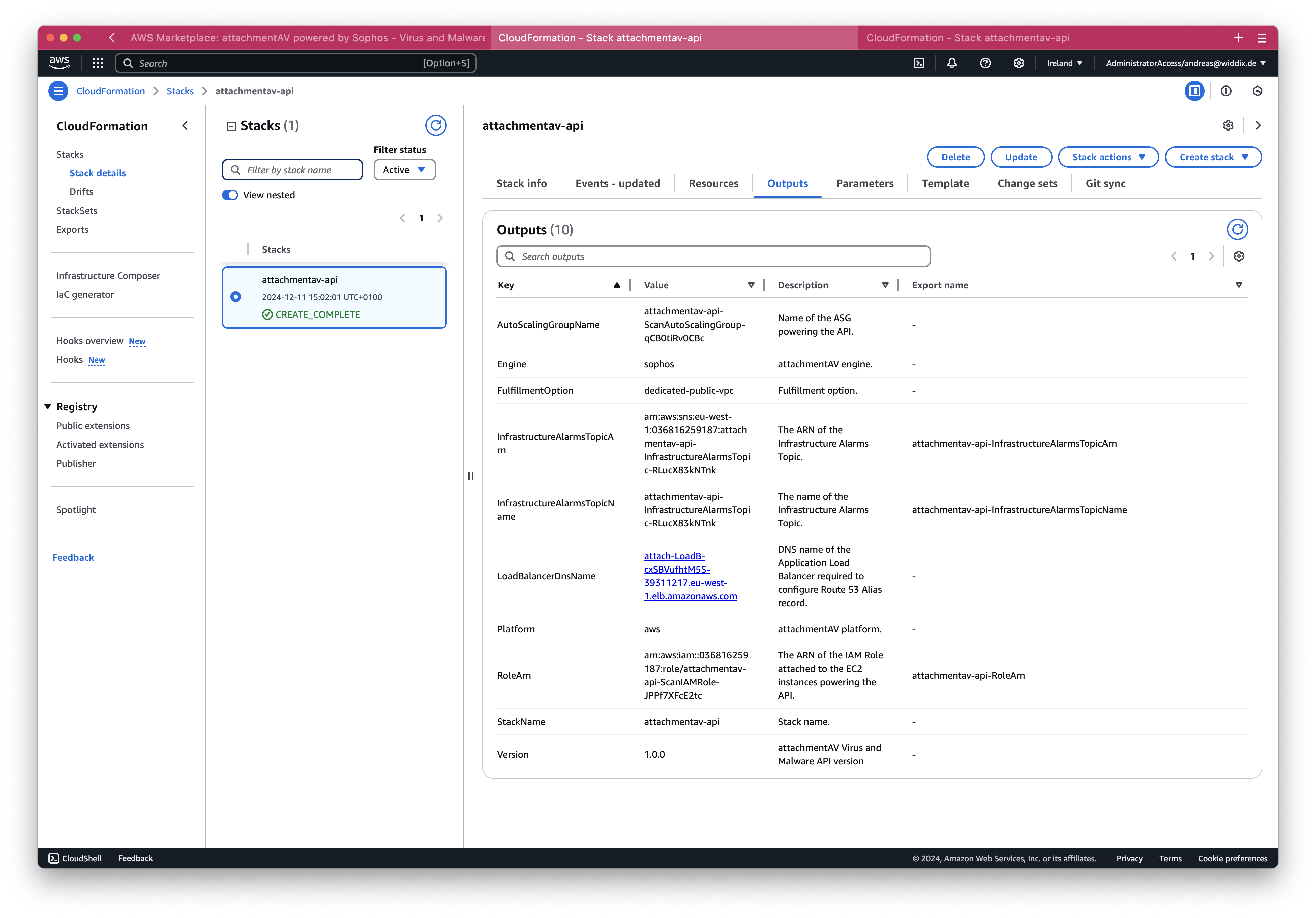Open Infrastructure Composer in sidebar
Image resolution: width=1316 pixels, height=918 pixels.
click(x=108, y=275)
